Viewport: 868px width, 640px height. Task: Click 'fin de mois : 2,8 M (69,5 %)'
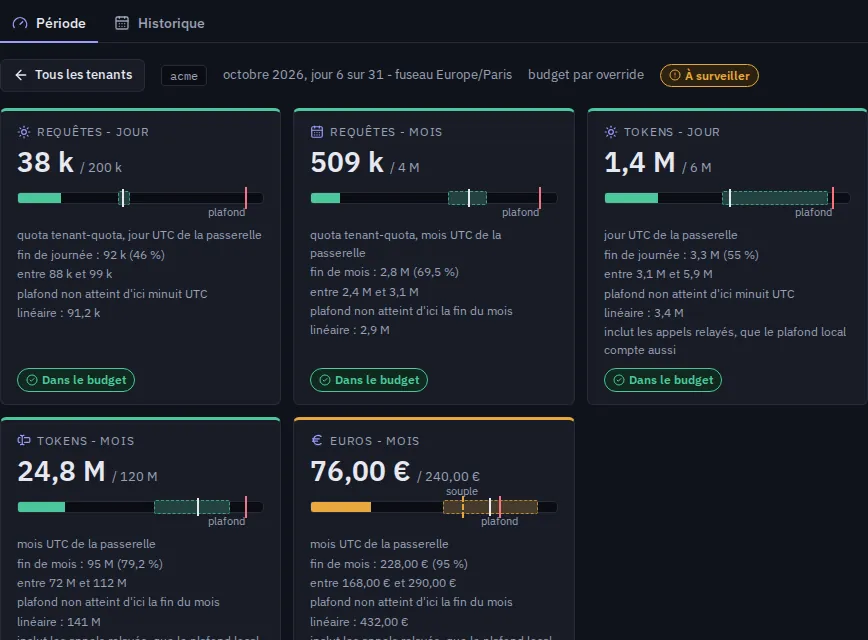tap(384, 272)
